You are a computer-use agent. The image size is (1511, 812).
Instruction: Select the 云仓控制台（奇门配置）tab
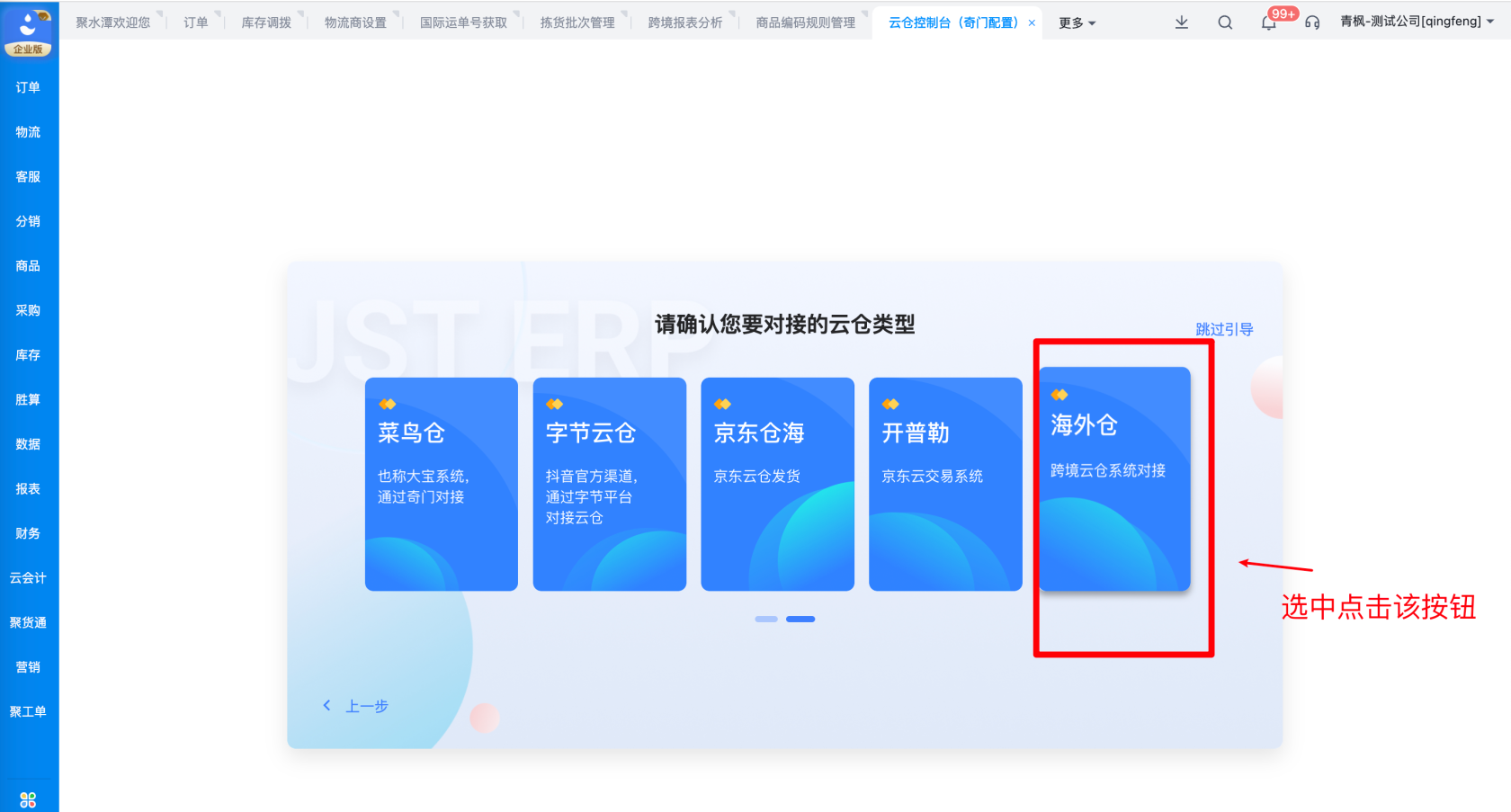(955, 22)
